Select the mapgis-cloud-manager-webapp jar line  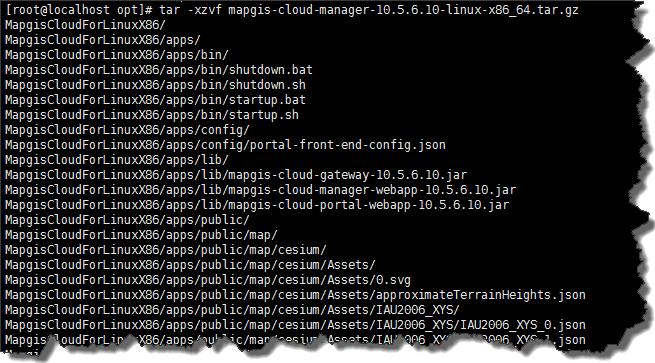pos(261,190)
